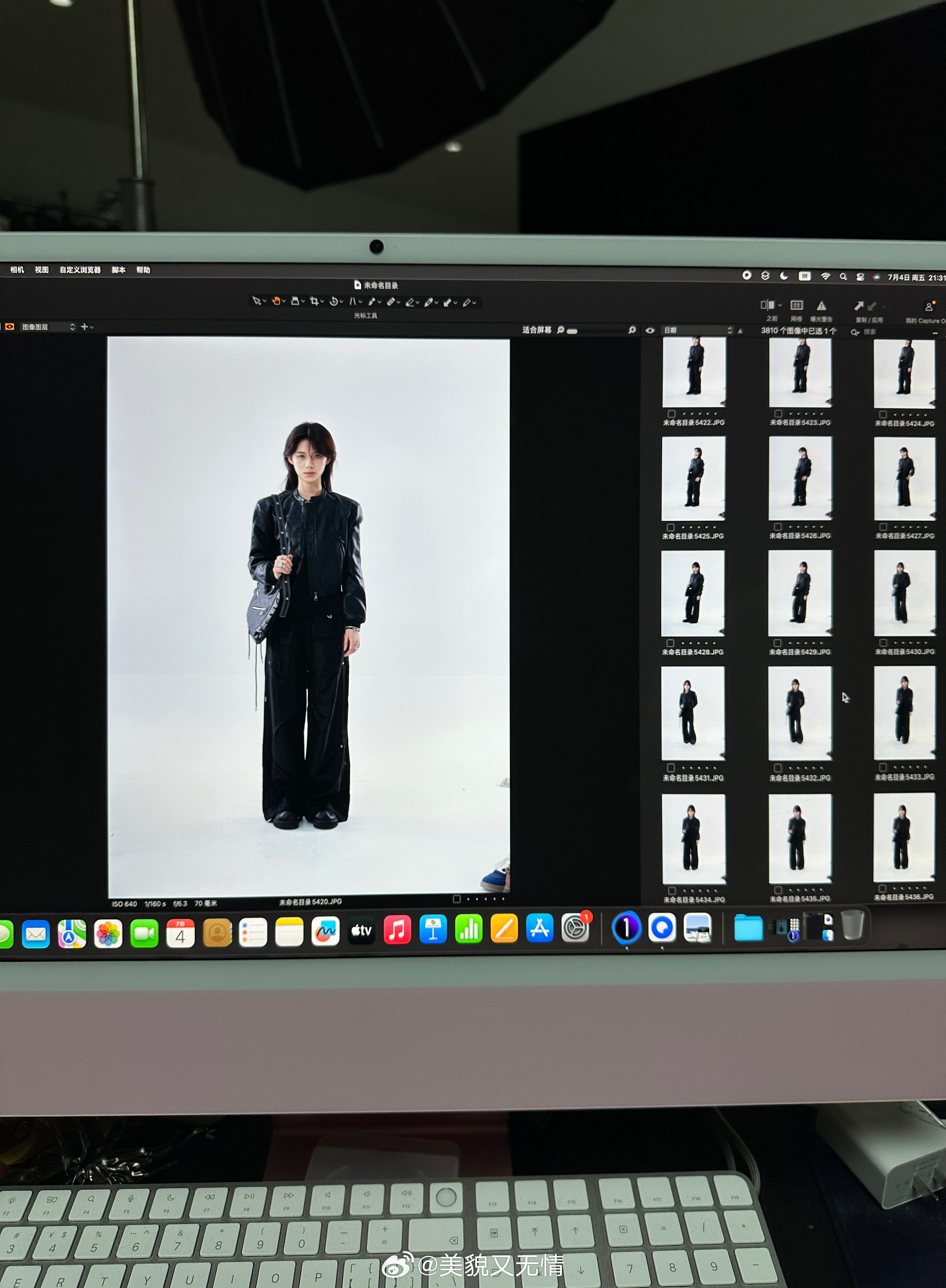
Task: Select thumbnail 未命名目录5425.JPG
Action: coord(694,478)
